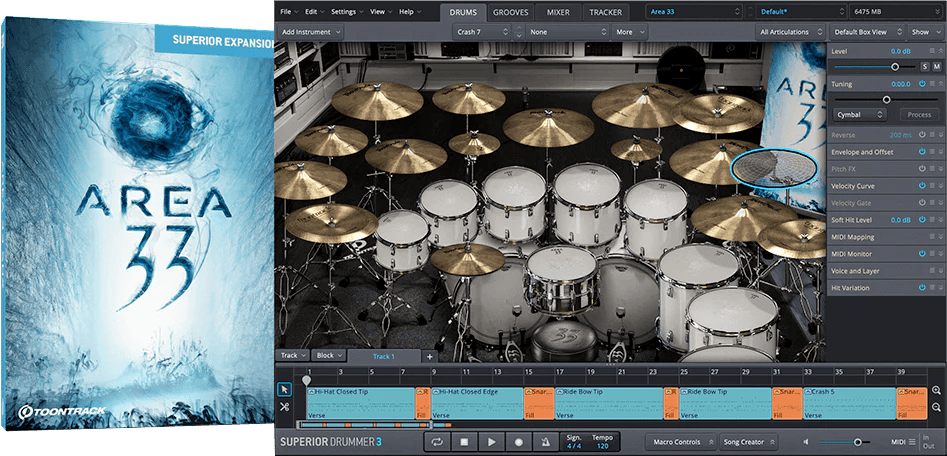The width and height of the screenshot is (947, 456).
Task: Expand the MIDI Mapping section
Action: (940, 237)
